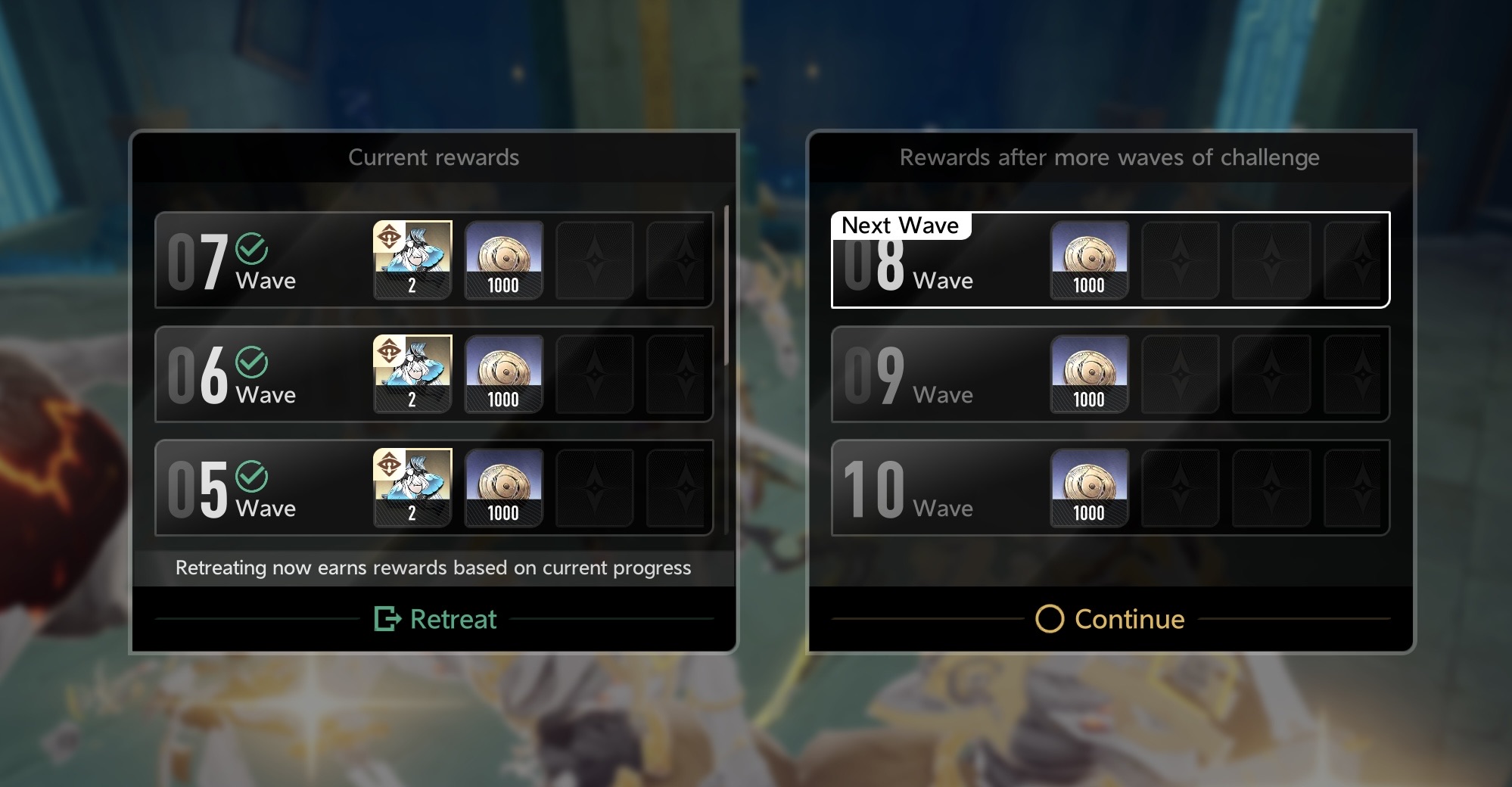Click the Wave 06 completed checkmark
The height and width of the screenshot is (787, 1512).
(x=251, y=362)
